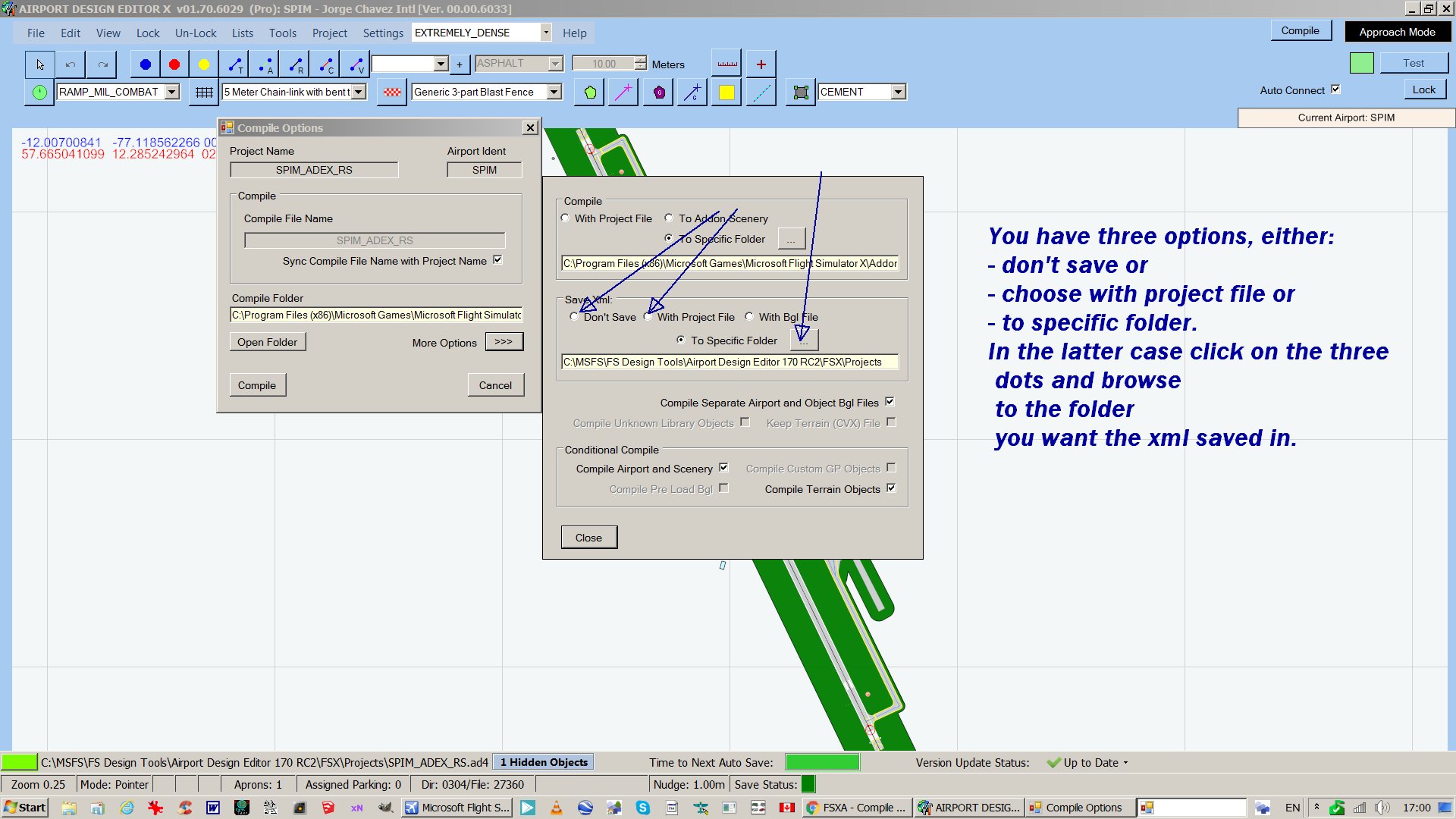This screenshot has width=1456, height=819.
Task: Open the RAMP_MIL_COMBAT dropdown
Action: [x=172, y=92]
